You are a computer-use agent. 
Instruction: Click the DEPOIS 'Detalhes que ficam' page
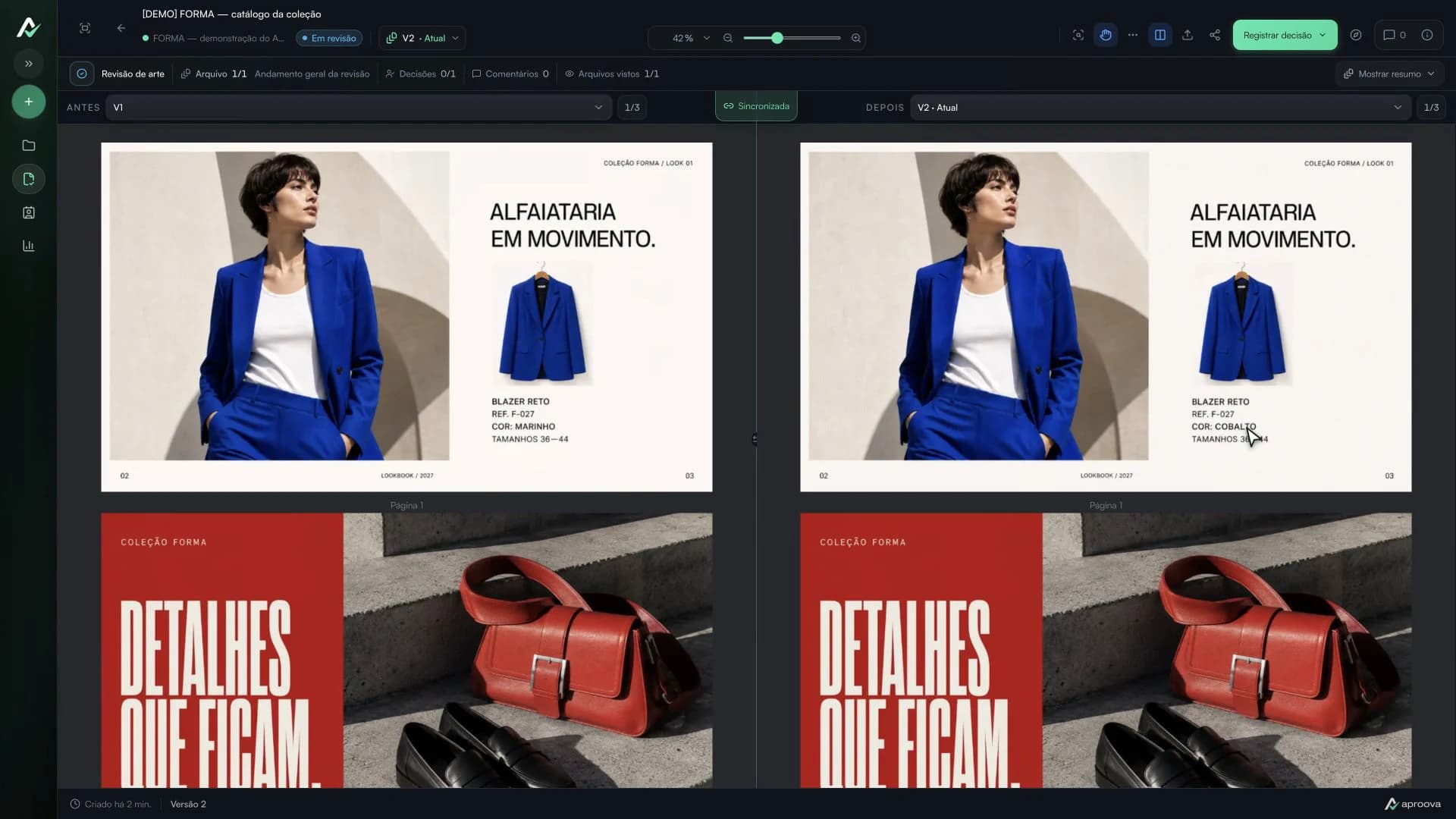pyautogui.click(x=1106, y=650)
